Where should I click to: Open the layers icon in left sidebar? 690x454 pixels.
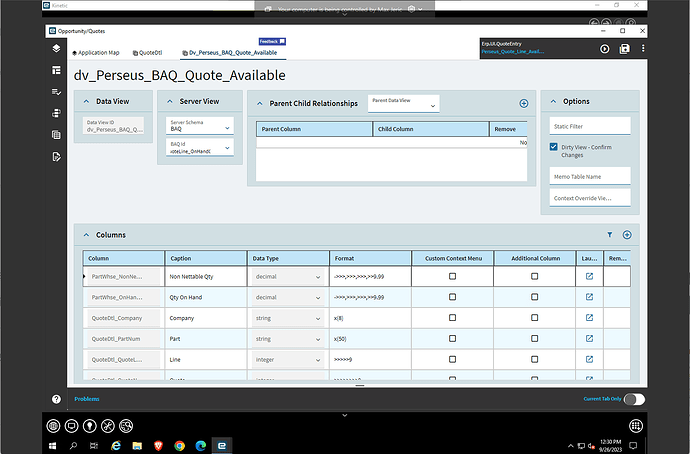pos(56,48)
